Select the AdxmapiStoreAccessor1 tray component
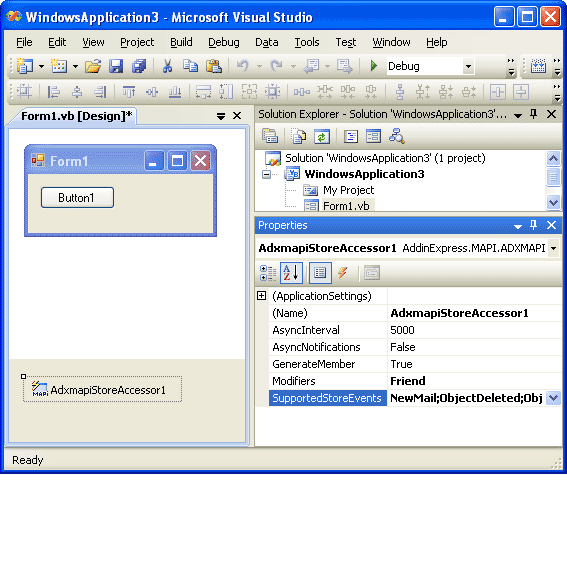 pos(103,389)
